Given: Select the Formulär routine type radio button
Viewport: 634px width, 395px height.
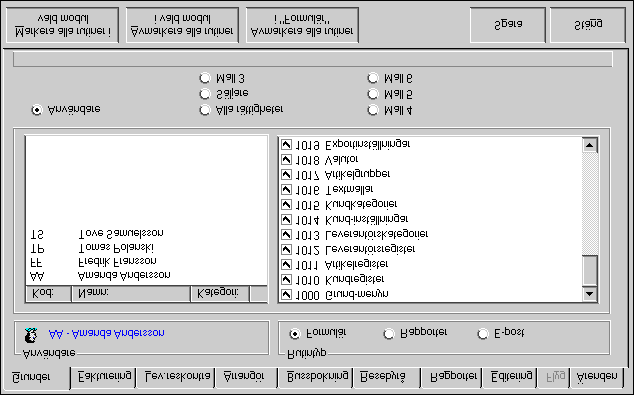Looking at the screenshot, I should 295,334.
